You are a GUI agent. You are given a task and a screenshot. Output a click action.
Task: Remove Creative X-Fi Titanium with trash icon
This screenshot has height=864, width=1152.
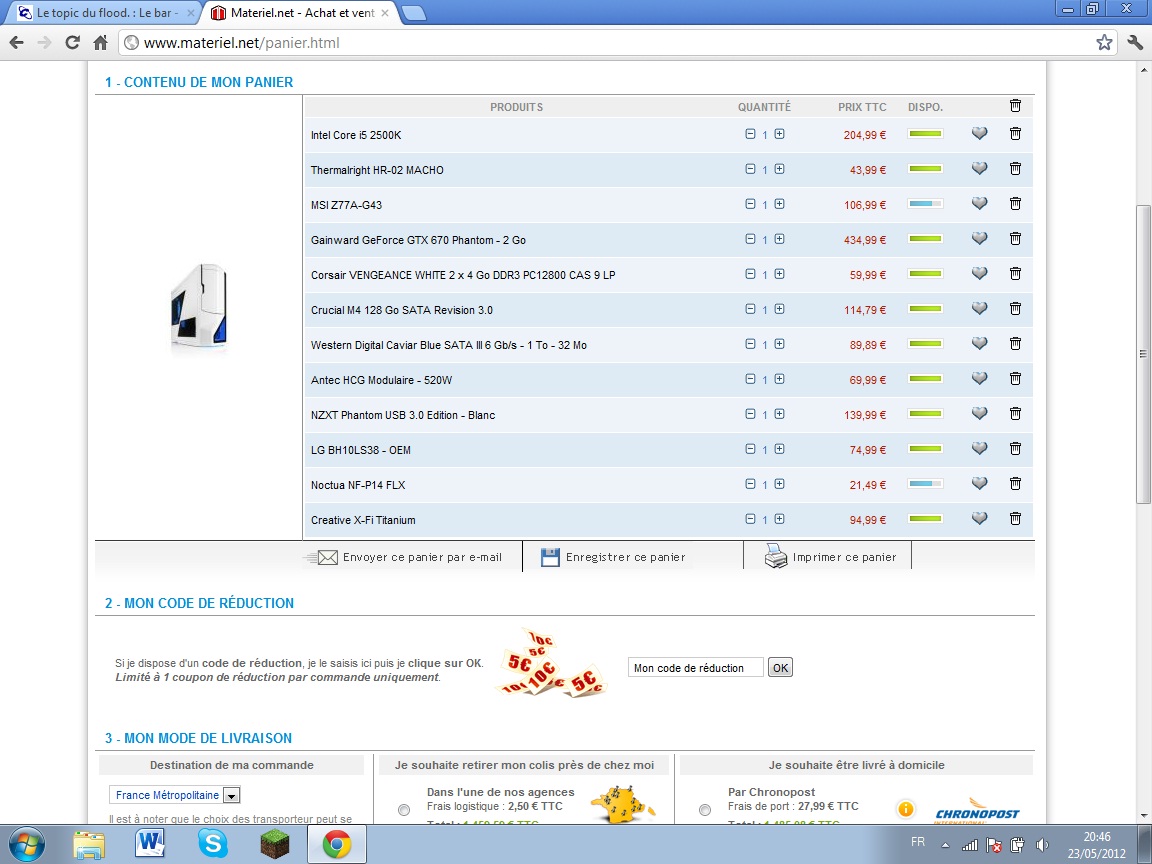tap(1015, 518)
